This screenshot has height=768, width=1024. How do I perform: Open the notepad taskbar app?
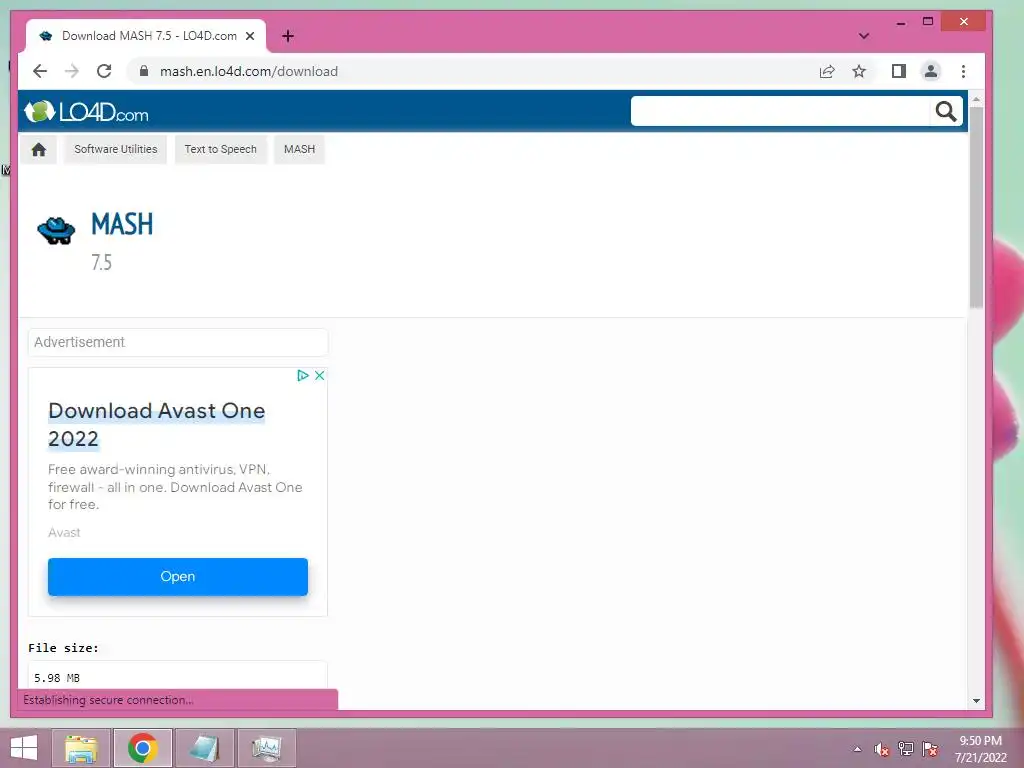coord(205,748)
